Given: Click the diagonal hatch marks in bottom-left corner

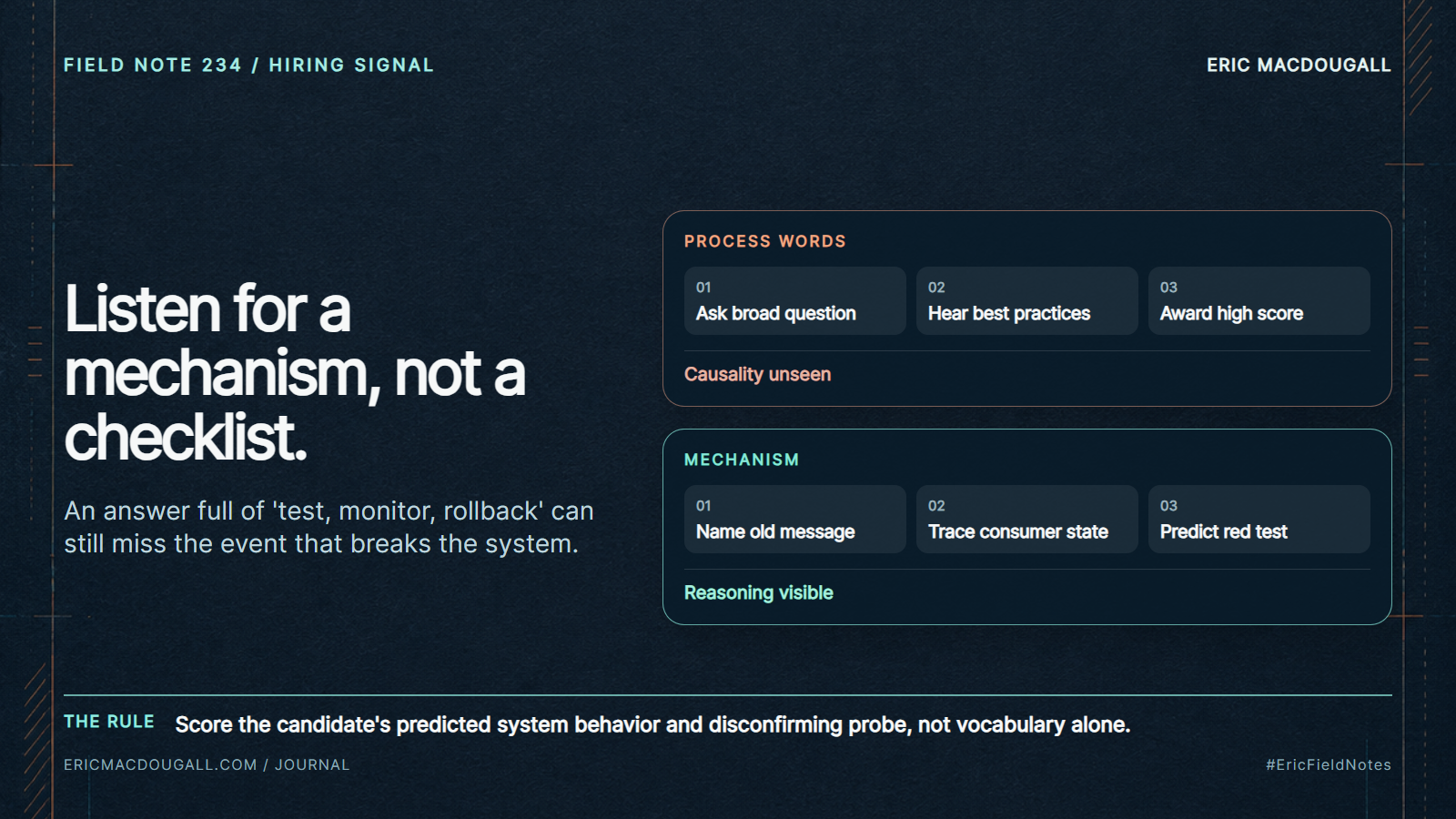Looking at the screenshot, I should click(36, 739).
